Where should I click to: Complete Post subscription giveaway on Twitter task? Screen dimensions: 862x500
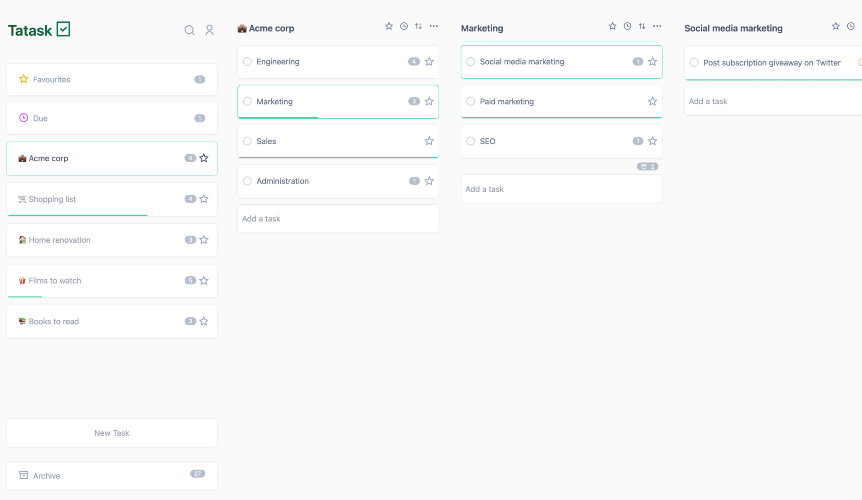click(694, 63)
